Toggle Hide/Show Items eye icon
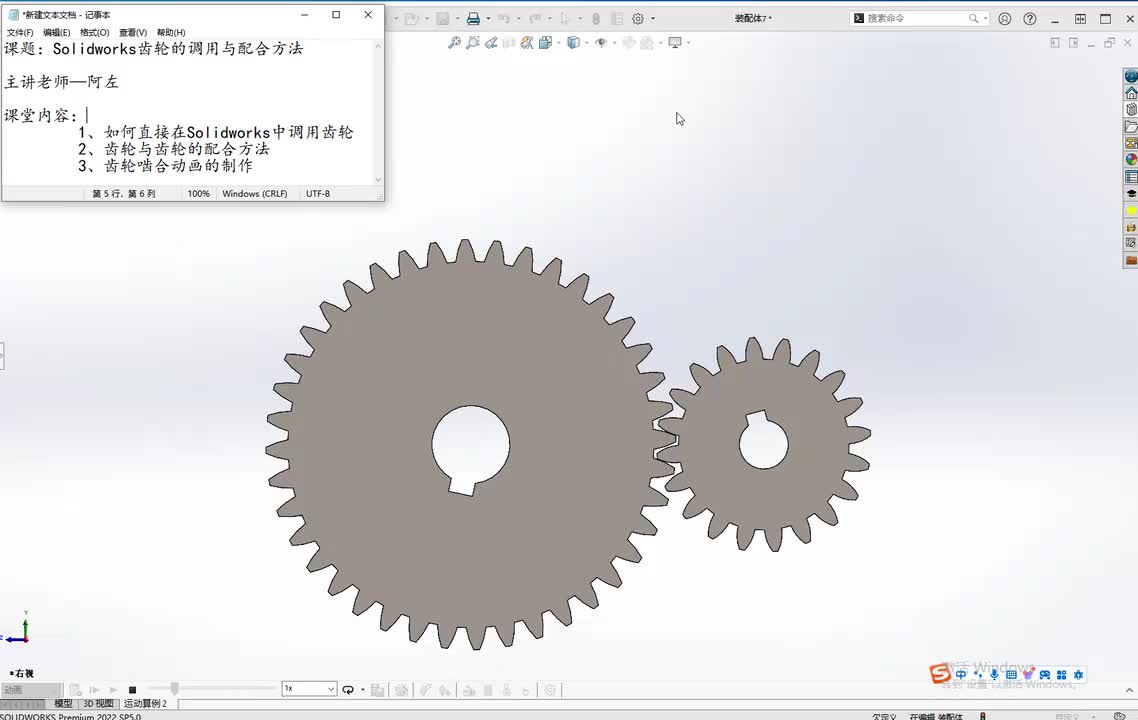The width and height of the screenshot is (1138, 720). pyautogui.click(x=601, y=43)
